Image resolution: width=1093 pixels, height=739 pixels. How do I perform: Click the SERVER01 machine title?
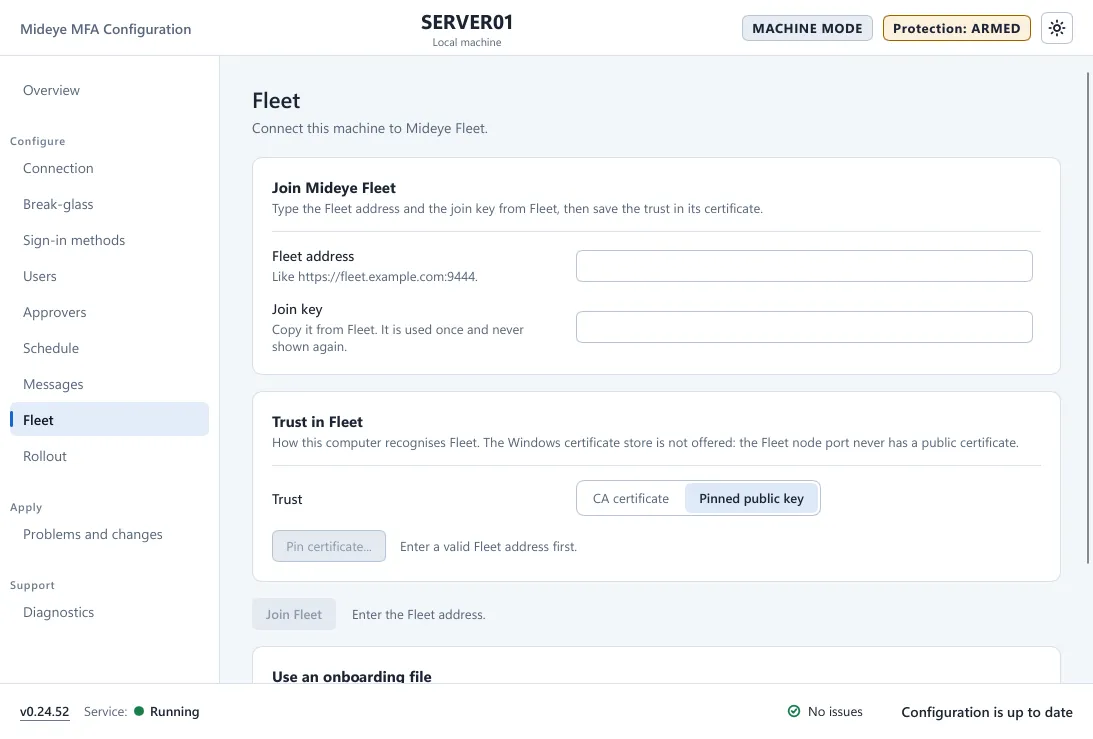tap(467, 22)
